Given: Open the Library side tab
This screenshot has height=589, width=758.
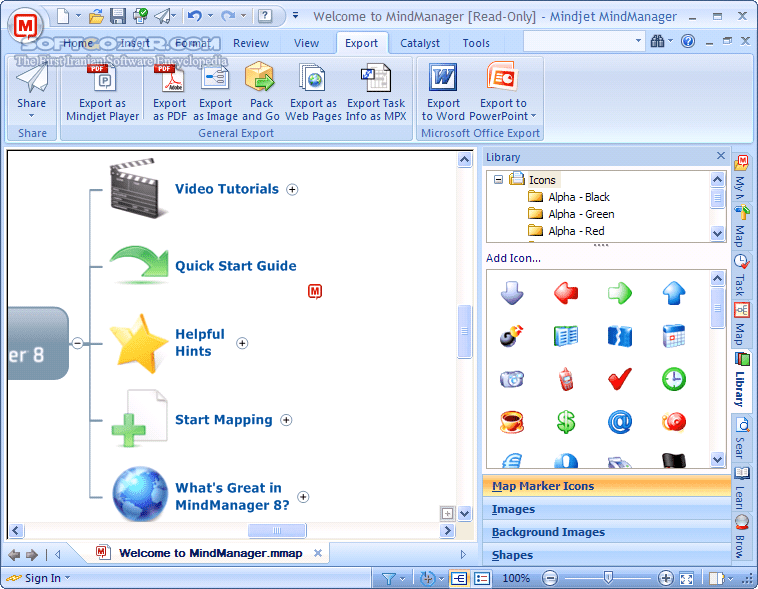Looking at the screenshot, I should [742, 381].
